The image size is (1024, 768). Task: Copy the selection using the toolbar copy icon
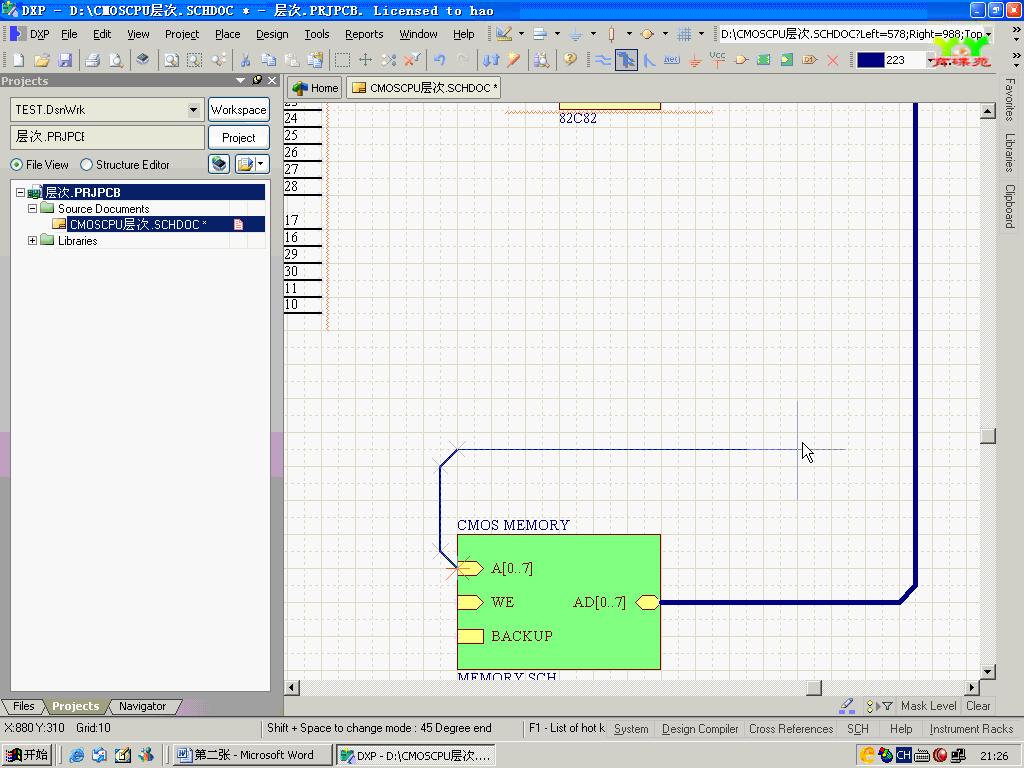tap(268, 60)
